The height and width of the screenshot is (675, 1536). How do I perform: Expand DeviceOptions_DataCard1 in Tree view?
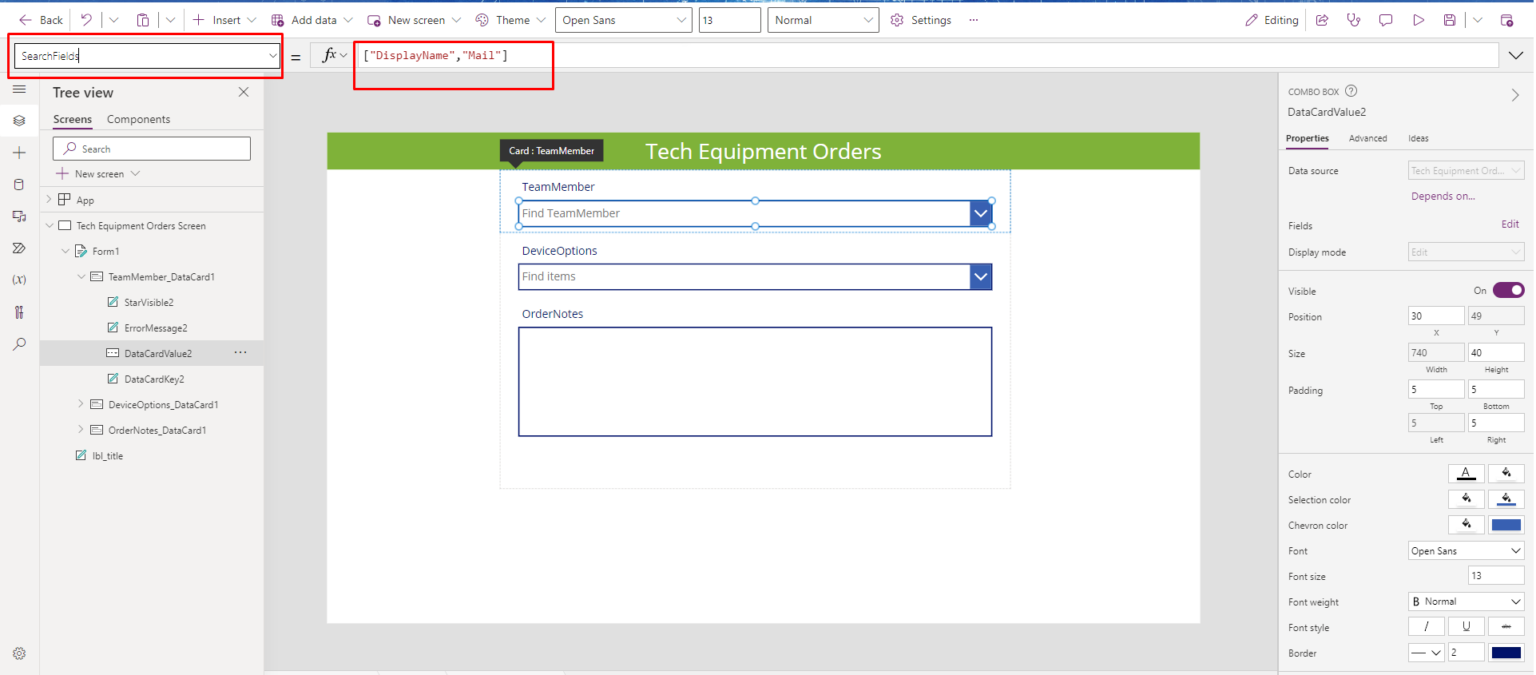(x=79, y=404)
